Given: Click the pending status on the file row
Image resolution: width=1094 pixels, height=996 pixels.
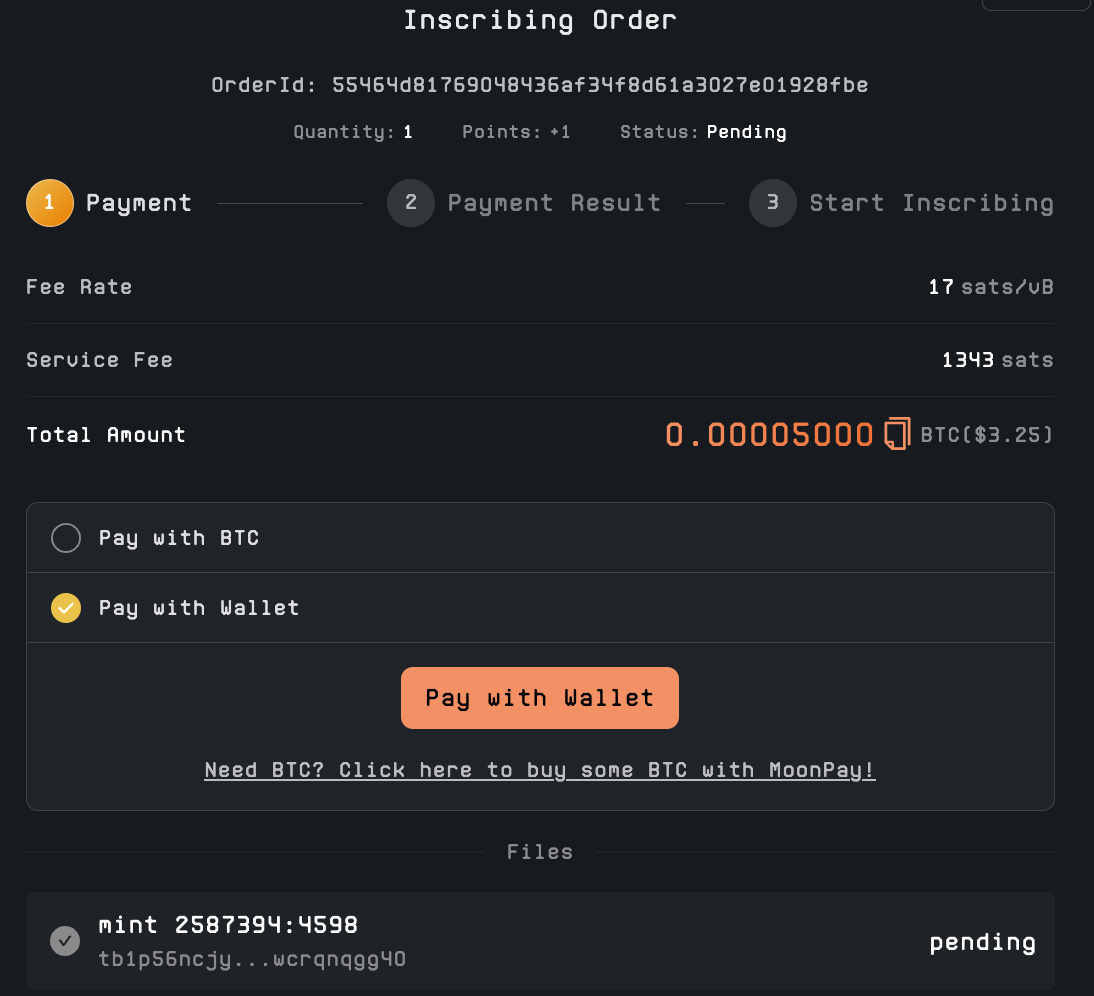Looking at the screenshot, I should [x=982, y=942].
